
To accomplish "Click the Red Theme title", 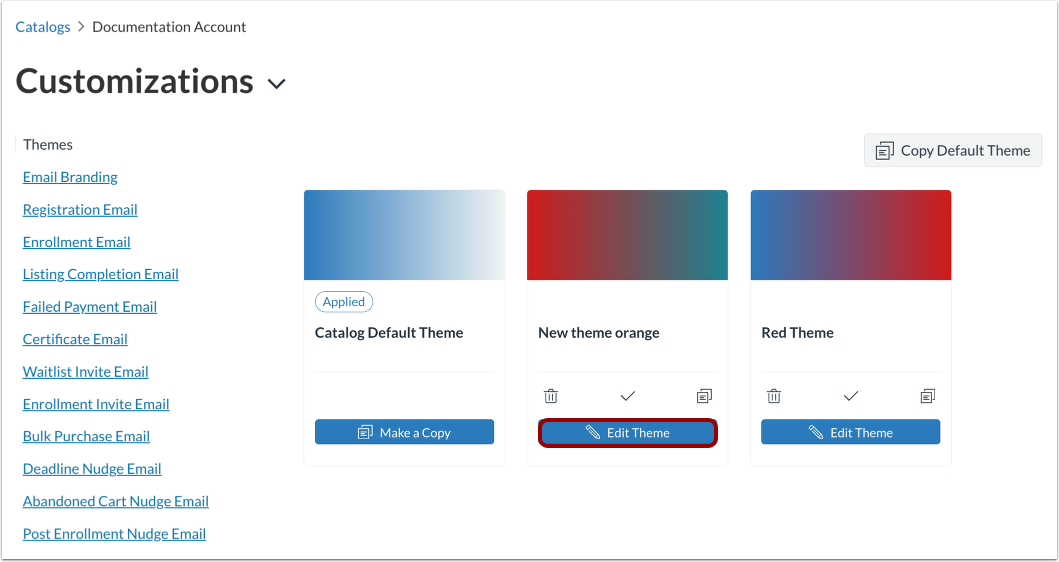I will [798, 332].
